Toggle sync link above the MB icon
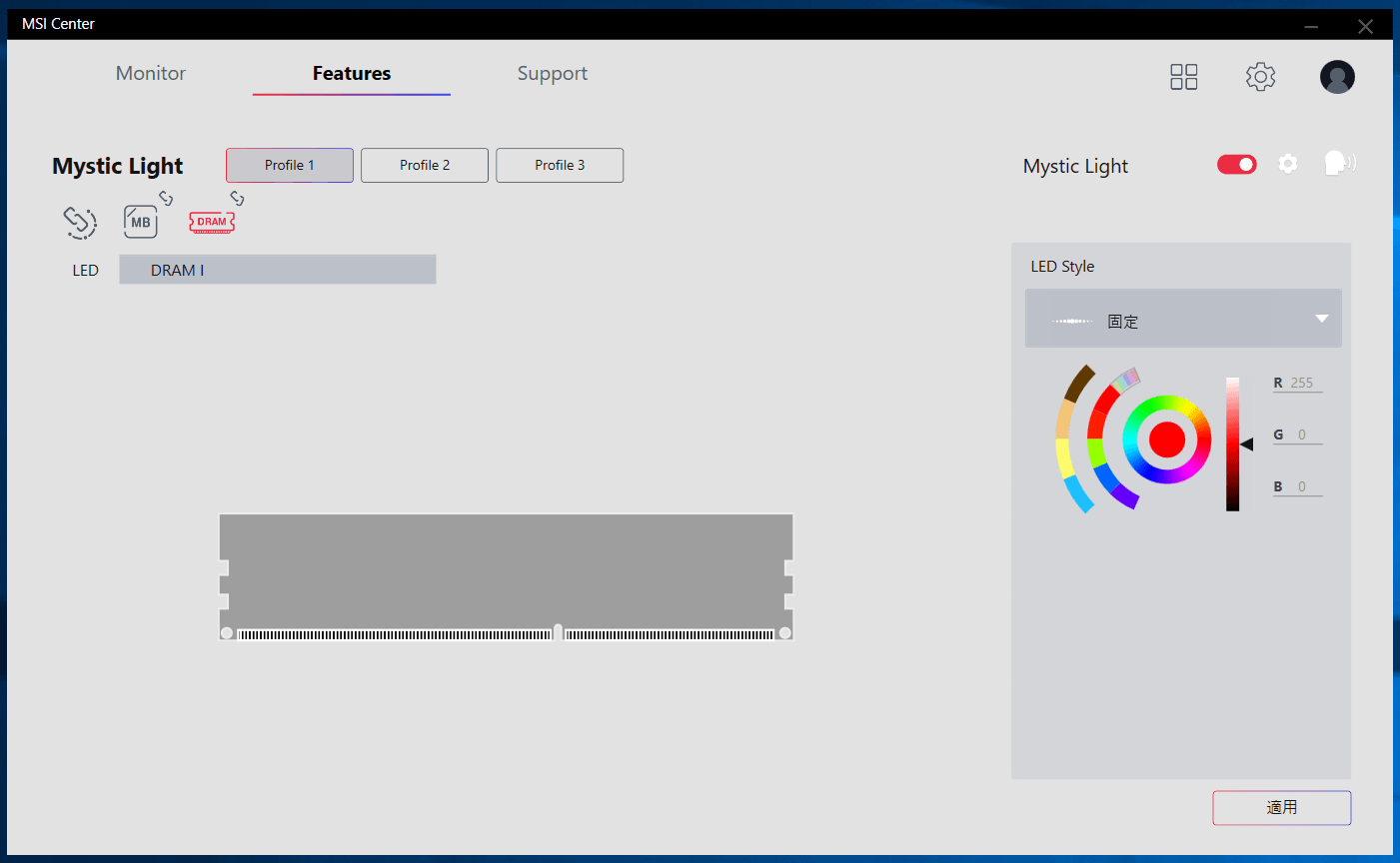Image resolution: width=1400 pixels, height=863 pixels. click(166, 198)
